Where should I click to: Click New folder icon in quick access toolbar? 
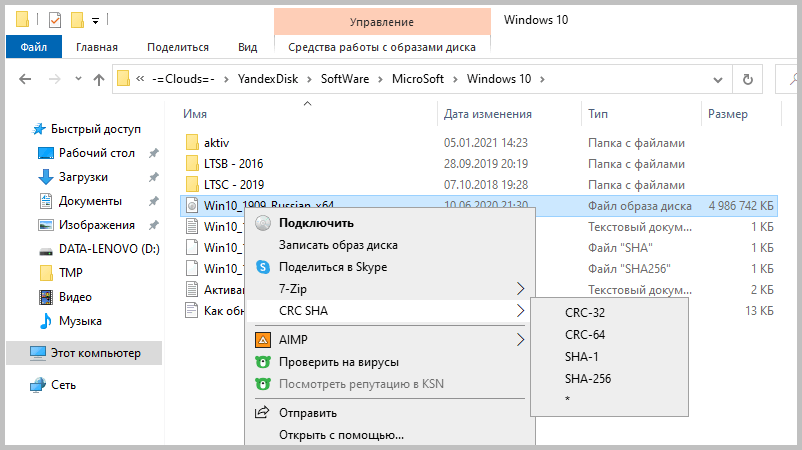coord(77,20)
